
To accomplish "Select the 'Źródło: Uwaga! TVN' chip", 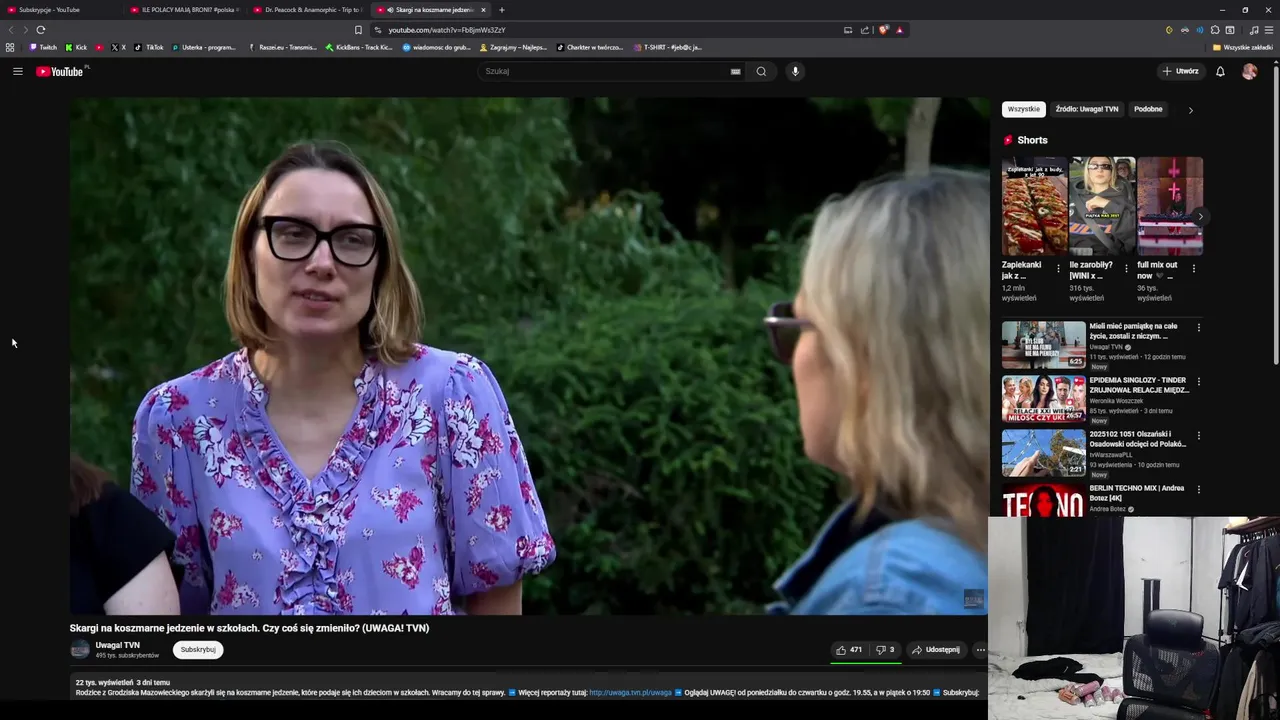I will (x=1087, y=109).
